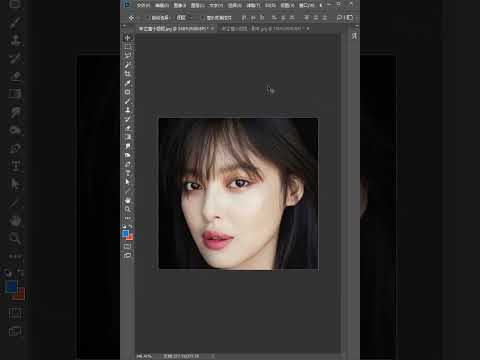Click the blue foreground color swatch
480x360 pixels.
126,233
